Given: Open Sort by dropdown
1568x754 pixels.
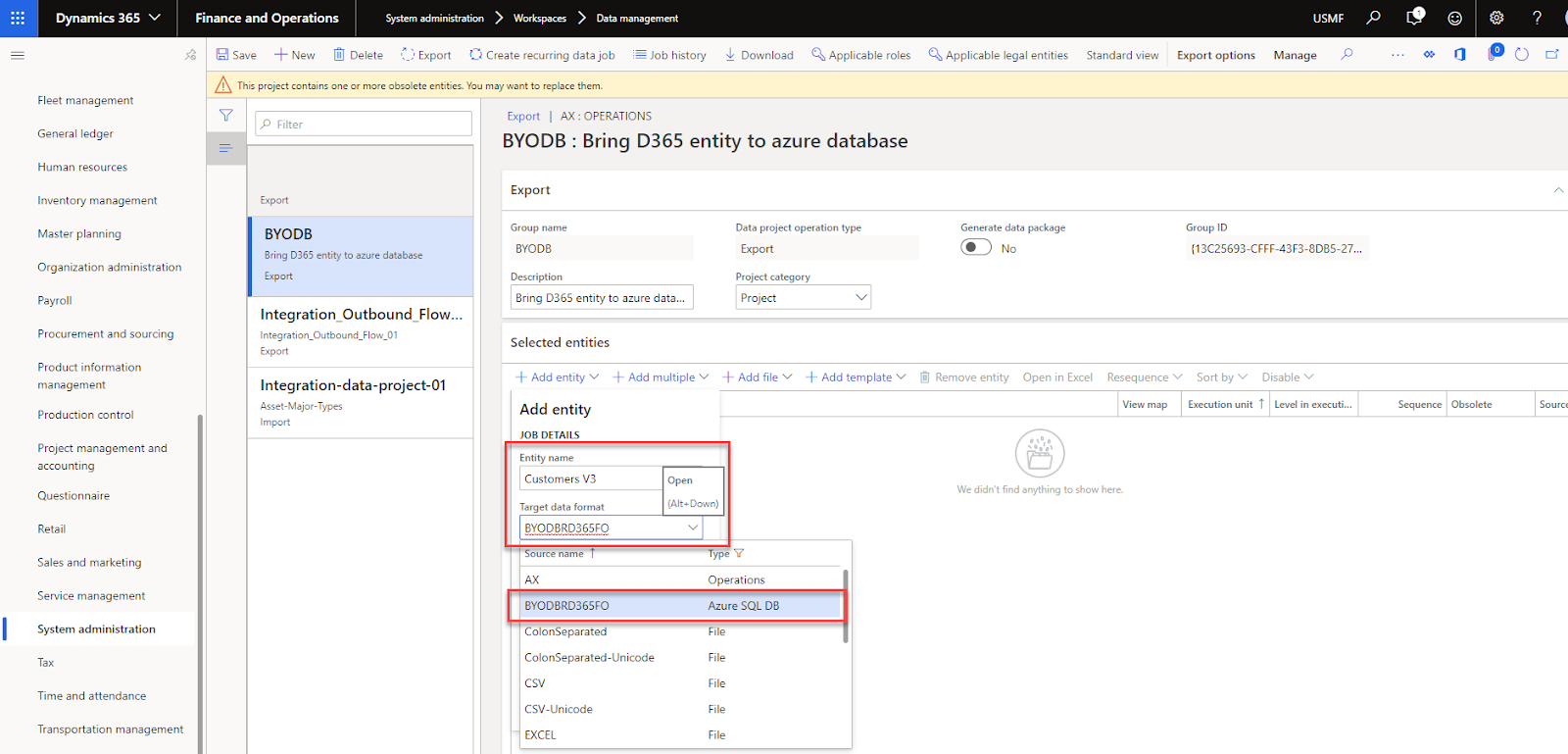Looking at the screenshot, I should coord(1222,377).
